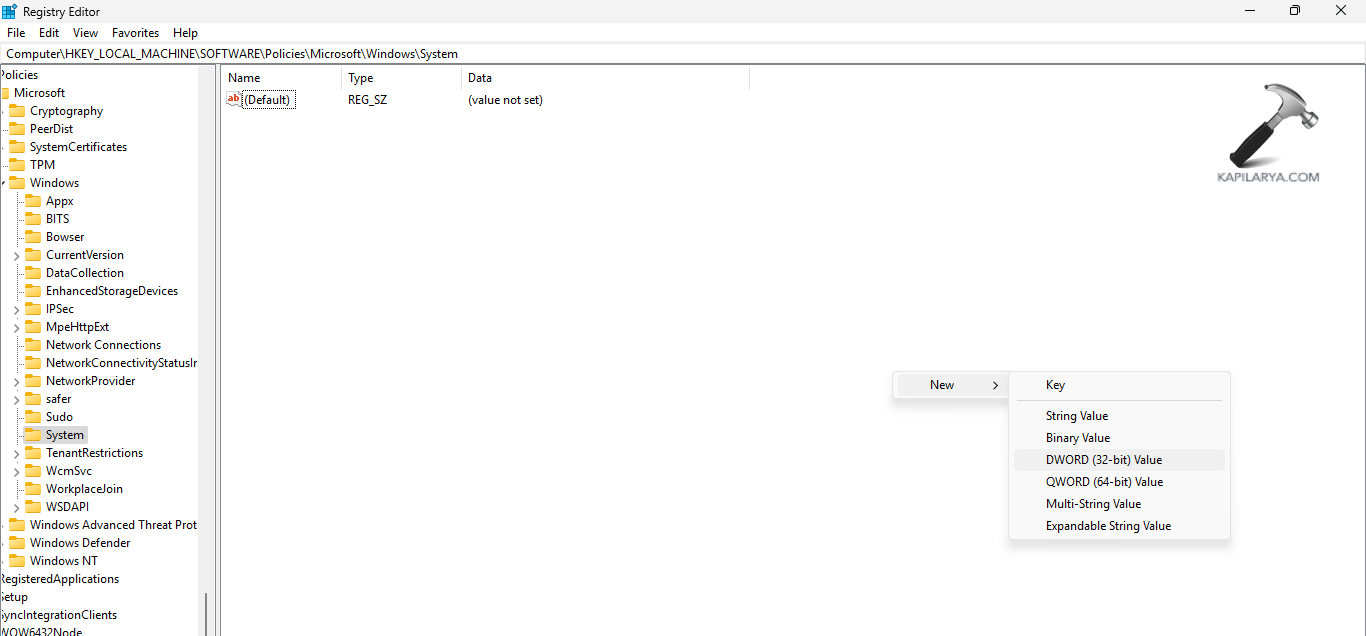Click the SystemCertificates folder icon
The image size is (1366, 636).
point(17,147)
